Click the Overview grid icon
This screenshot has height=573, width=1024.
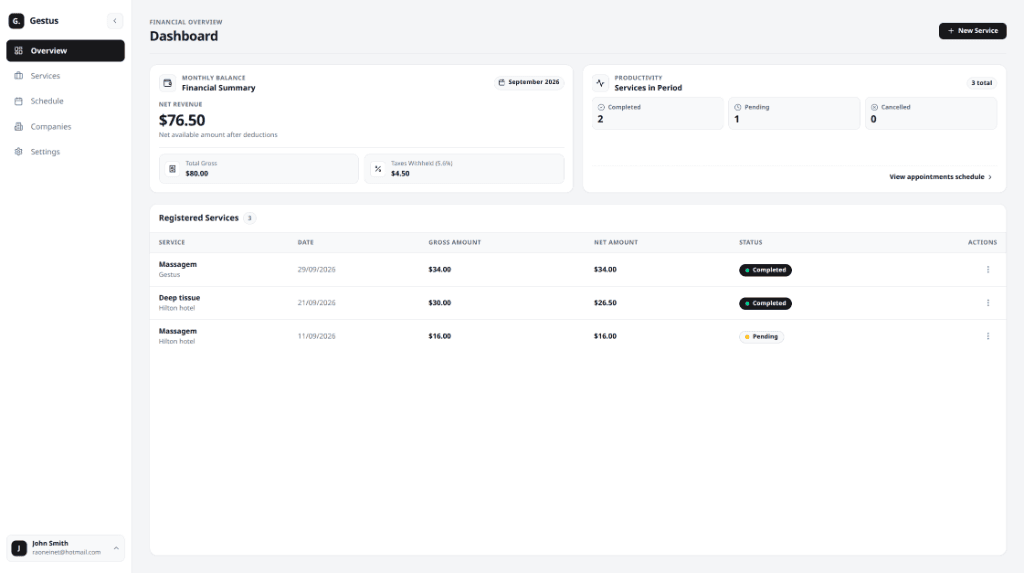[x=18, y=50]
